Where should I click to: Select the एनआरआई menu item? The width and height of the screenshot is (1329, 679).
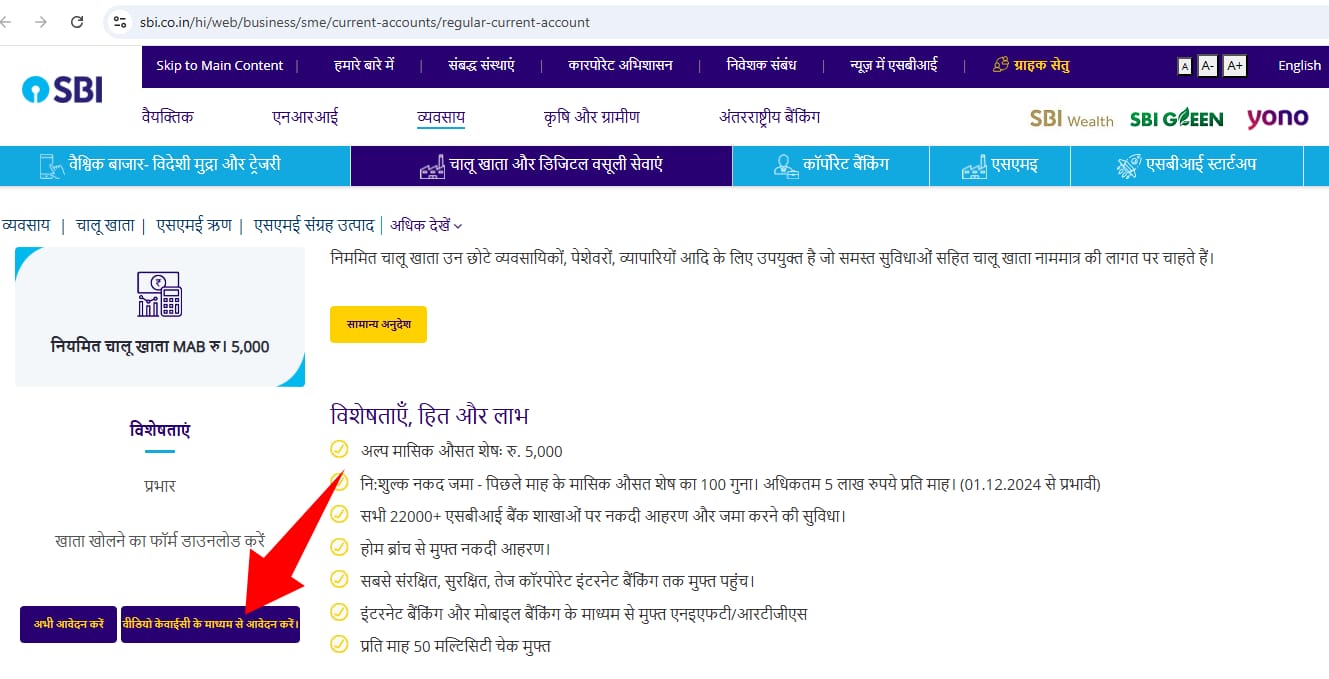coord(305,117)
